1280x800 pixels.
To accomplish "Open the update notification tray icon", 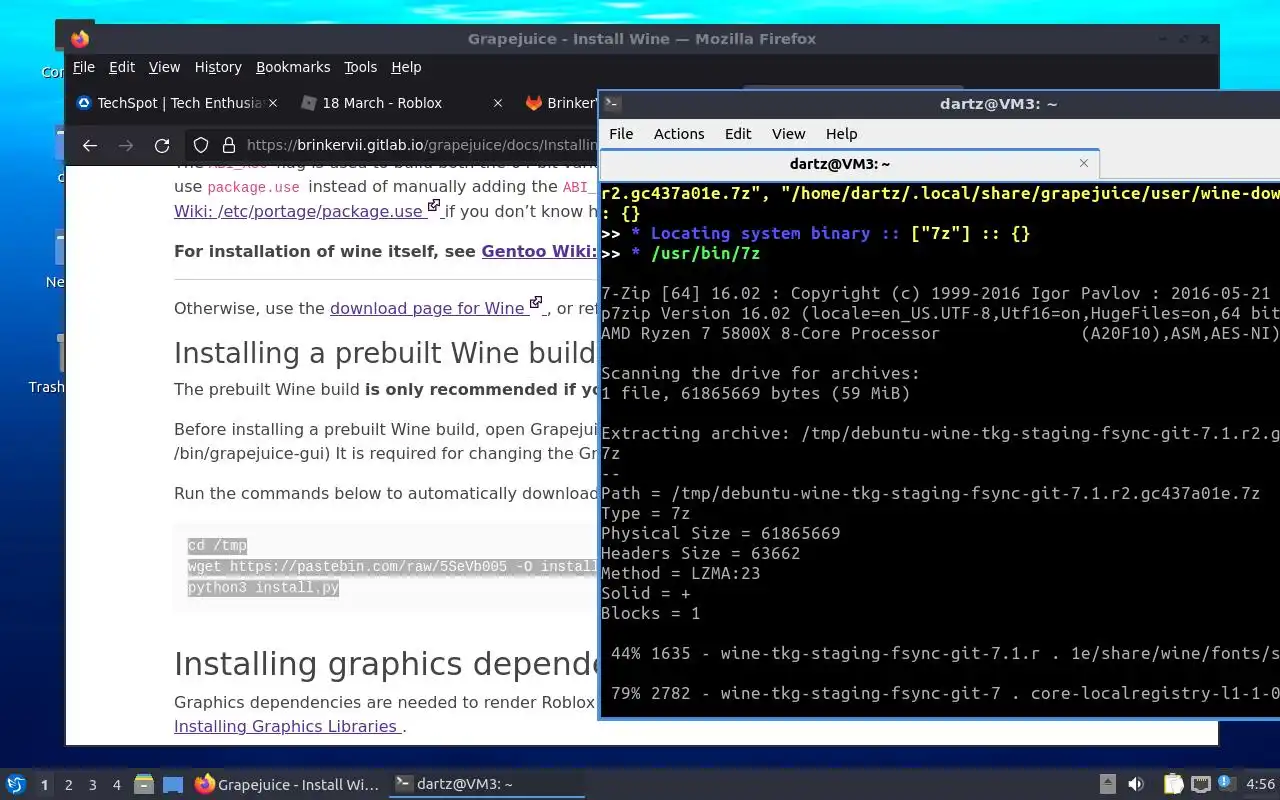I will (x=1227, y=785).
